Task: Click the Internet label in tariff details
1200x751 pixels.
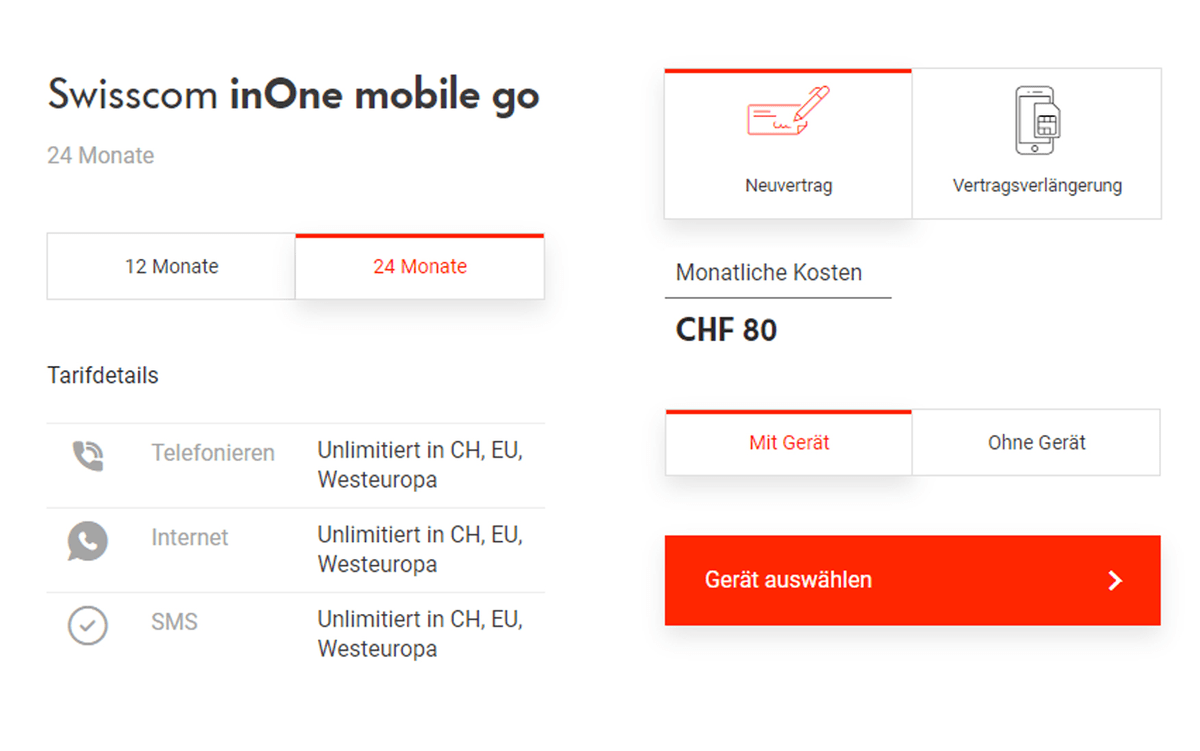Action: coord(190,538)
